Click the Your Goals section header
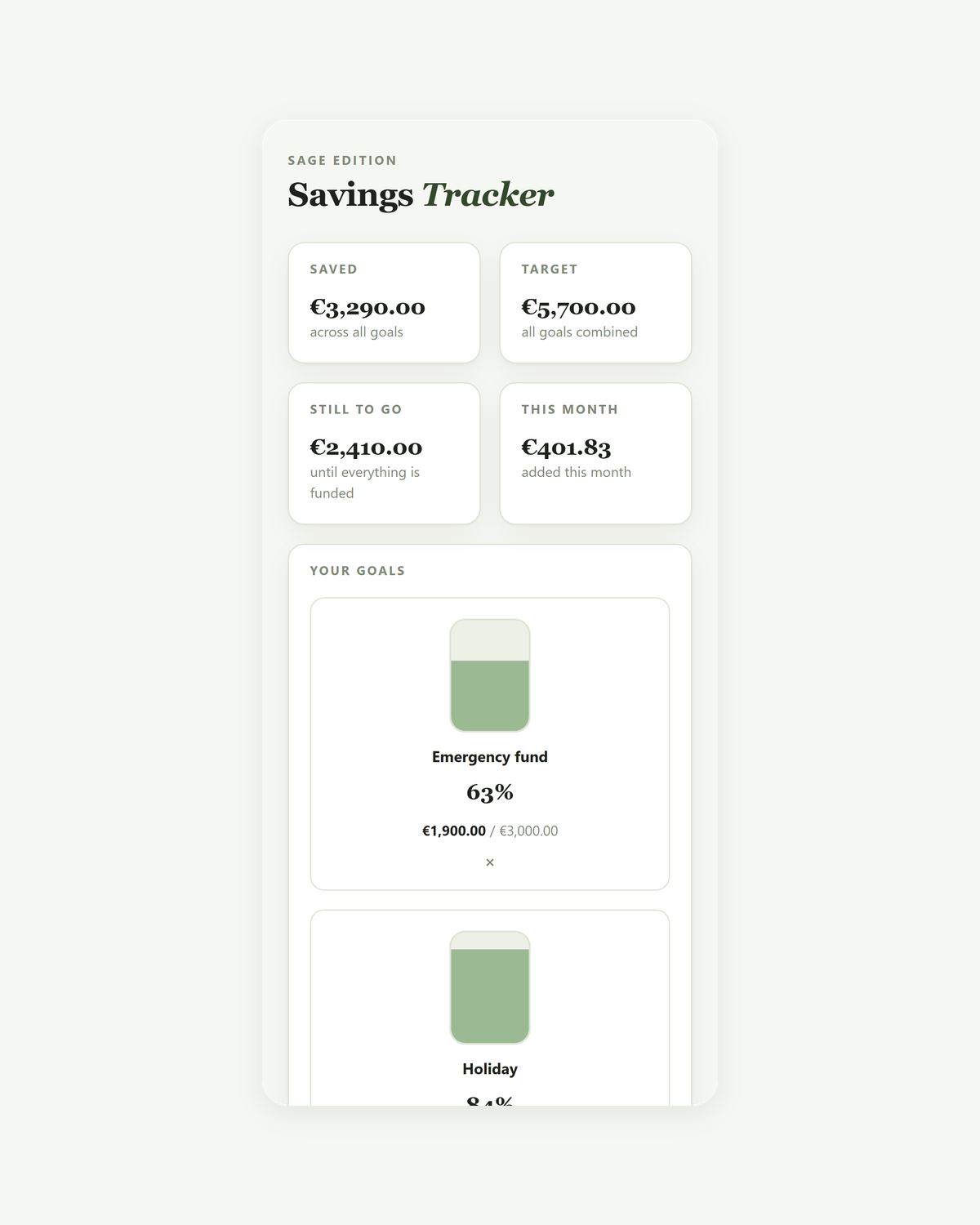Viewport: 980px width, 1225px height. pyautogui.click(x=358, y=571)
